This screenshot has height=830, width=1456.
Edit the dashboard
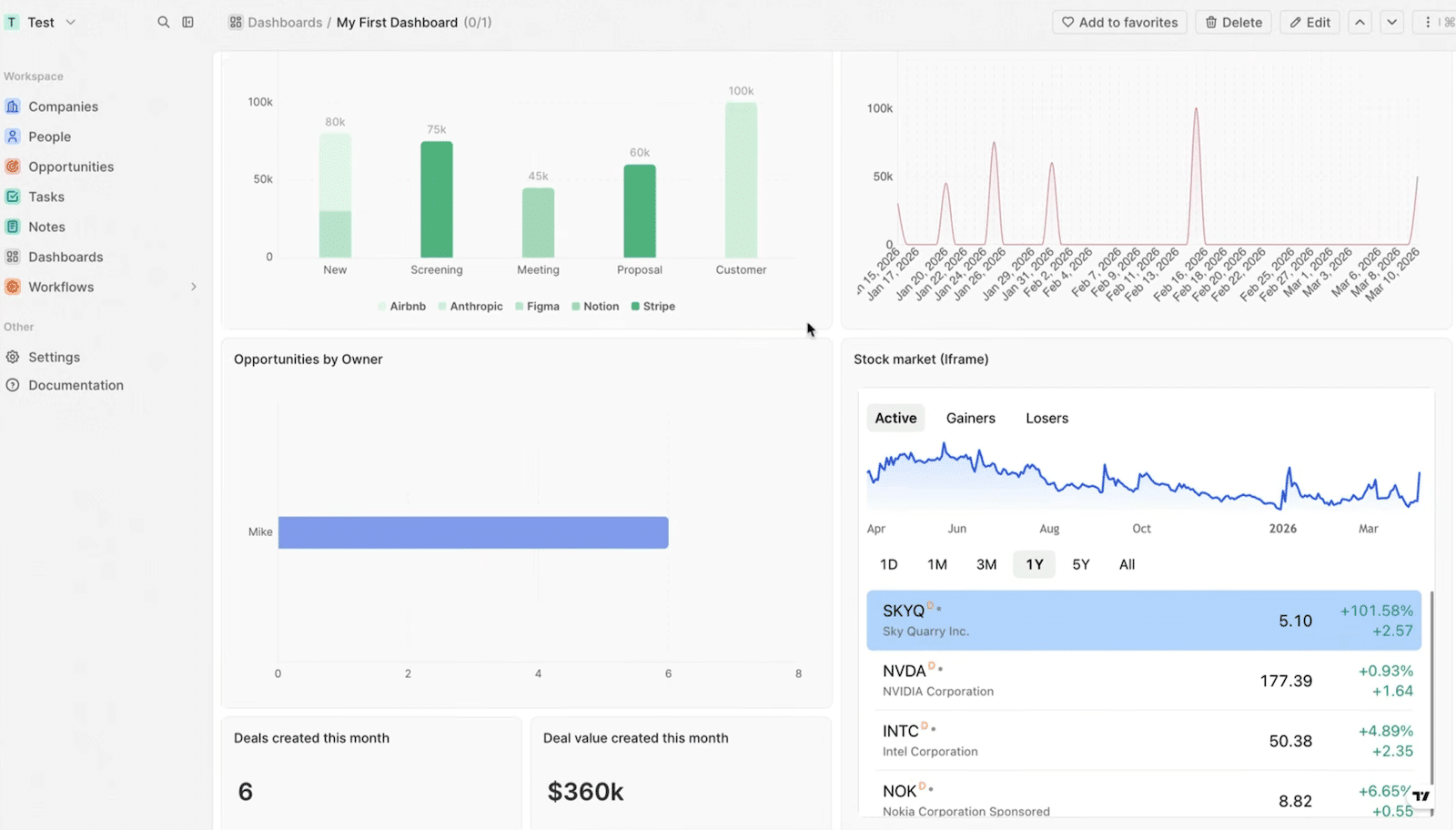(1309, 22)
